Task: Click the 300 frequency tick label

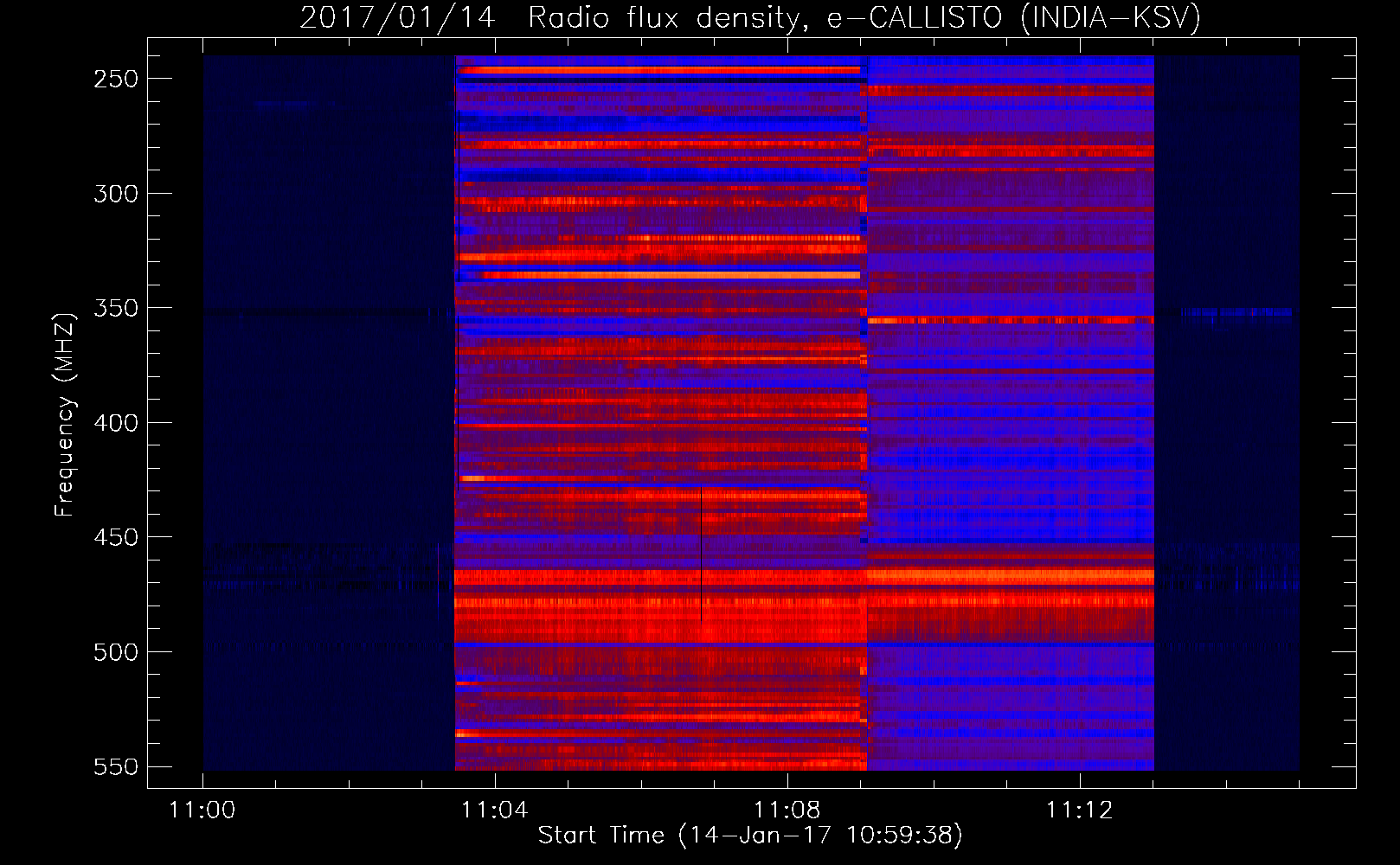Action: point(116,194)
